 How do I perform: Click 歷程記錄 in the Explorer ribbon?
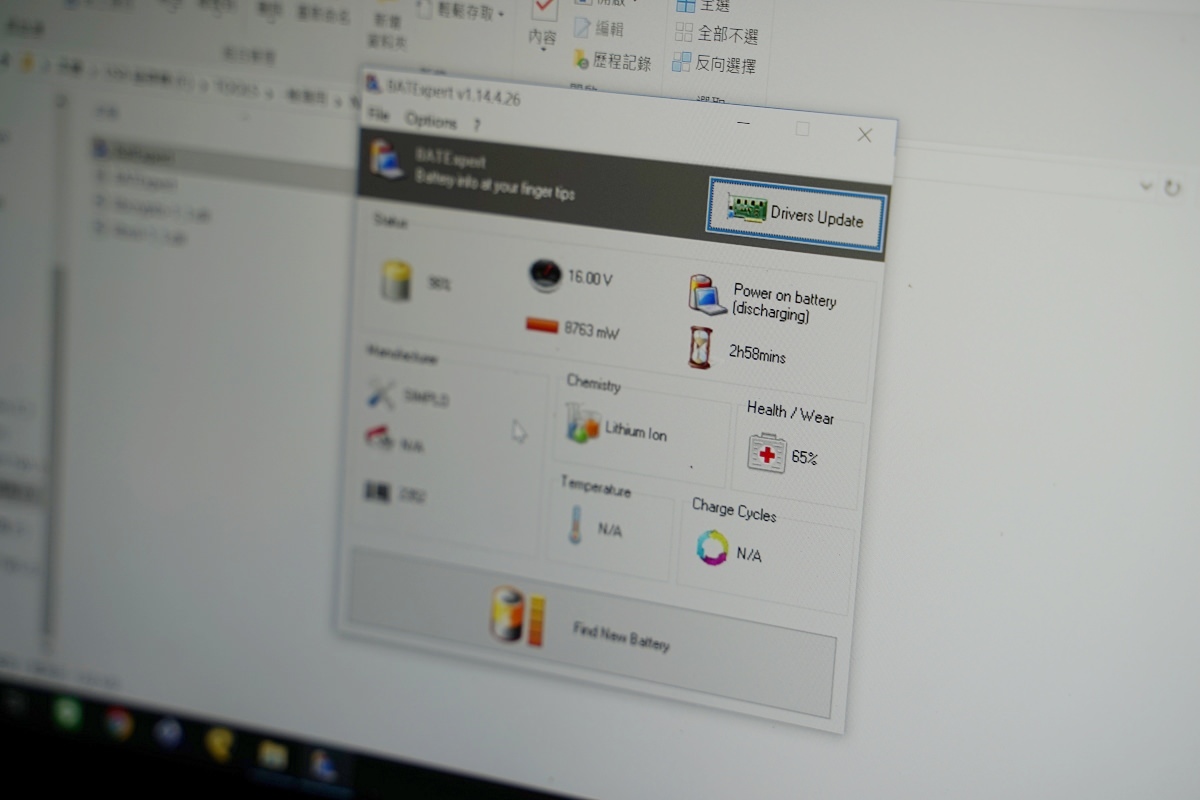click(613, 61)
